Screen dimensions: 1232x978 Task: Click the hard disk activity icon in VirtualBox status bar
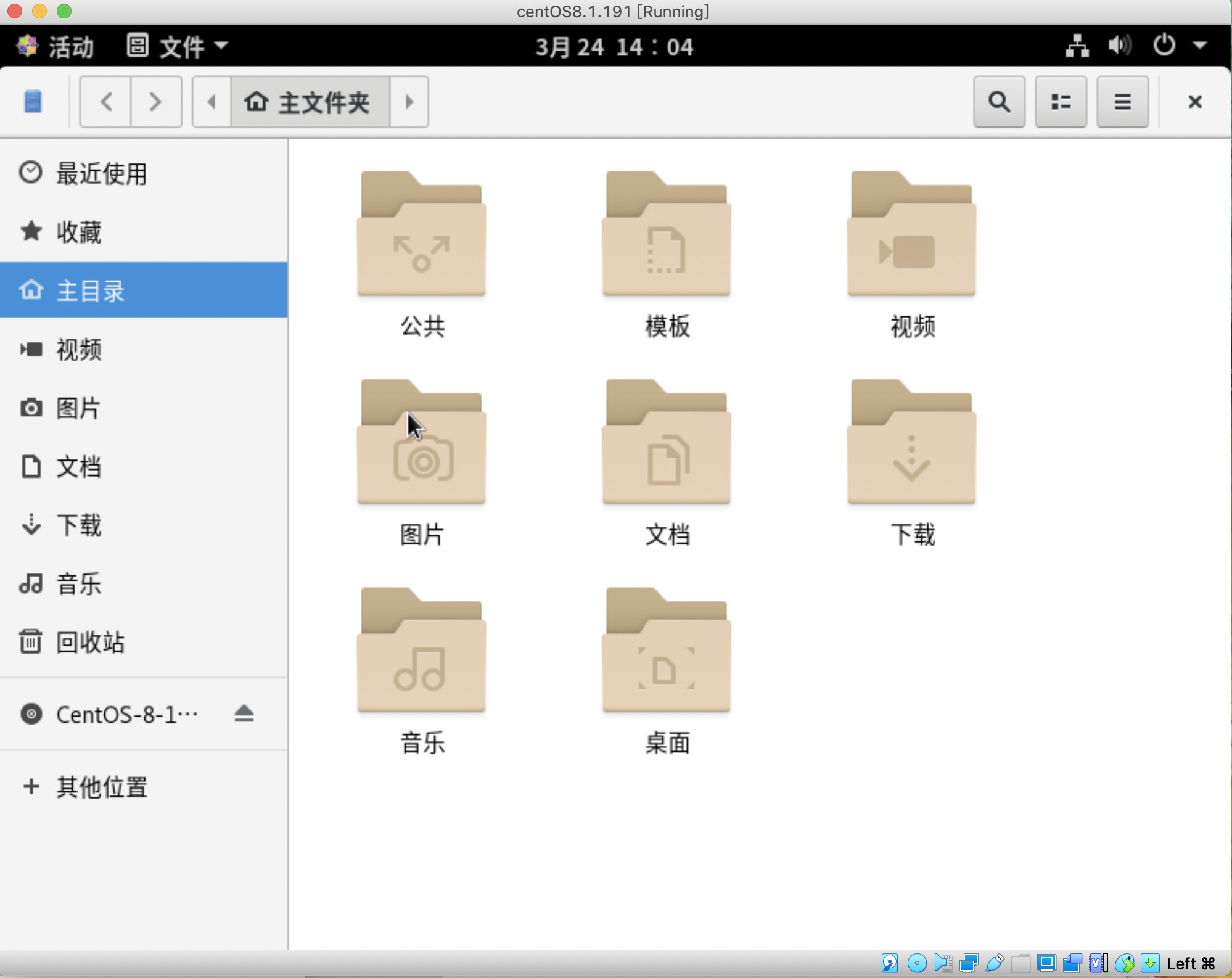(890, 963)
